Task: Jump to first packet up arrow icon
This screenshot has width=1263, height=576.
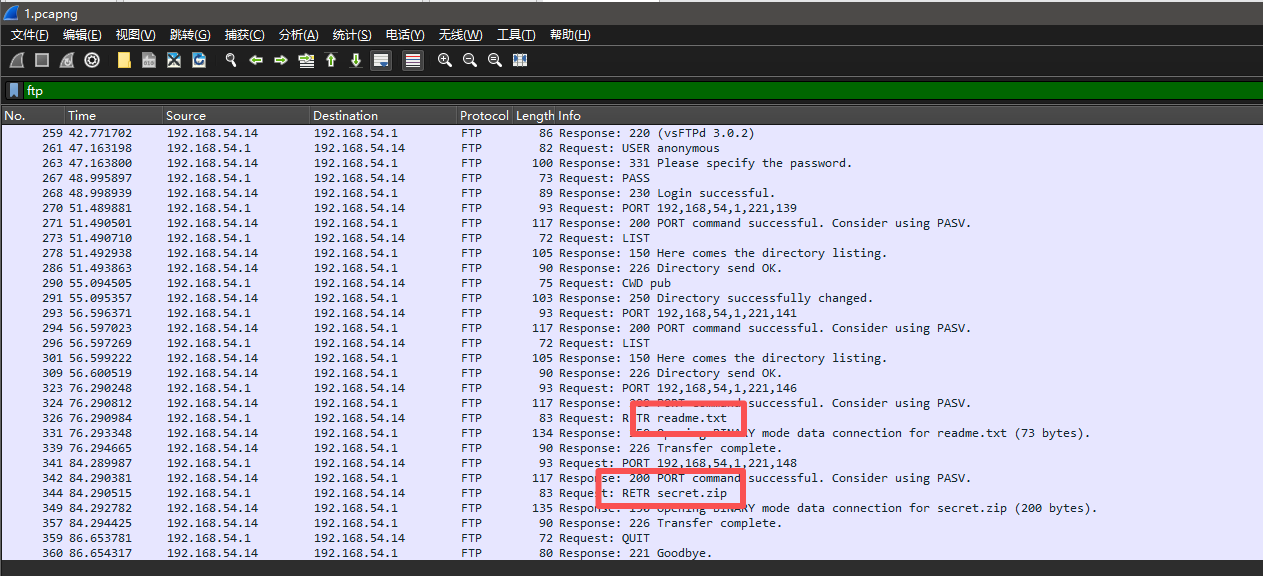Action: (331, 60)
